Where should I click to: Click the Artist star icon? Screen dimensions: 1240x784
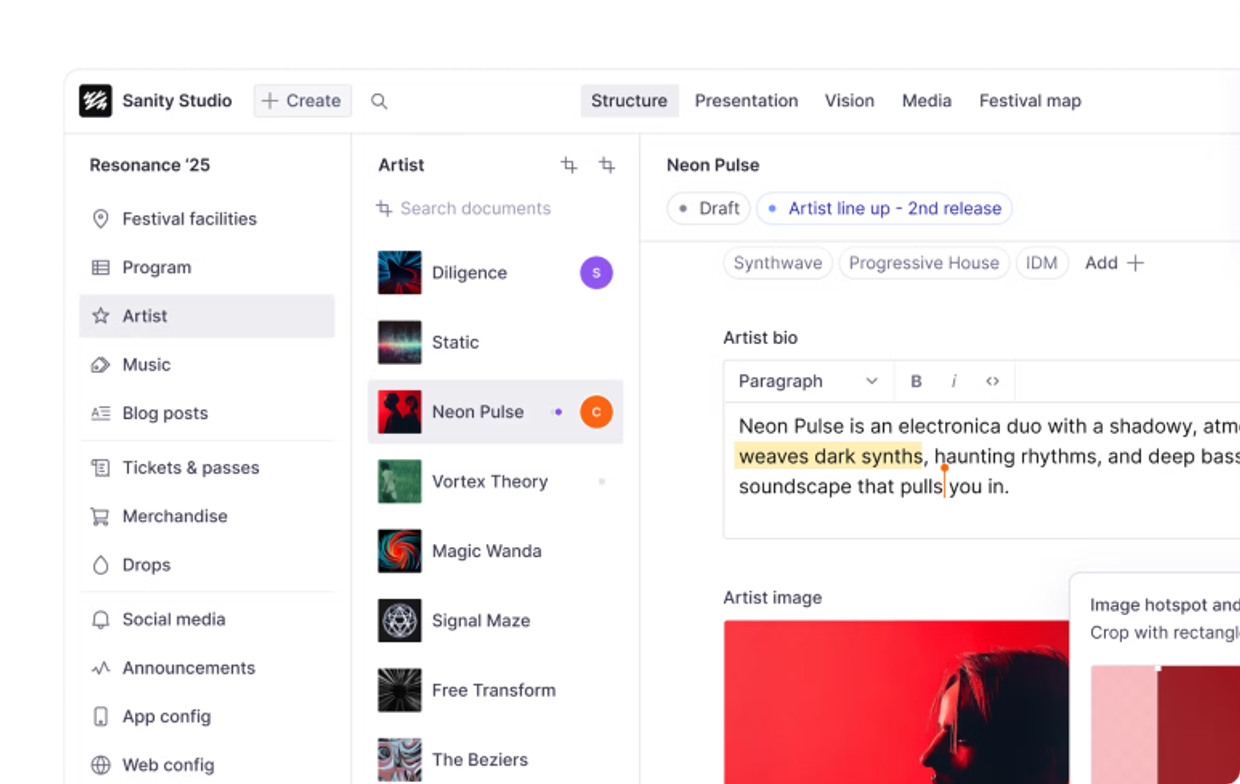(100, 316)
